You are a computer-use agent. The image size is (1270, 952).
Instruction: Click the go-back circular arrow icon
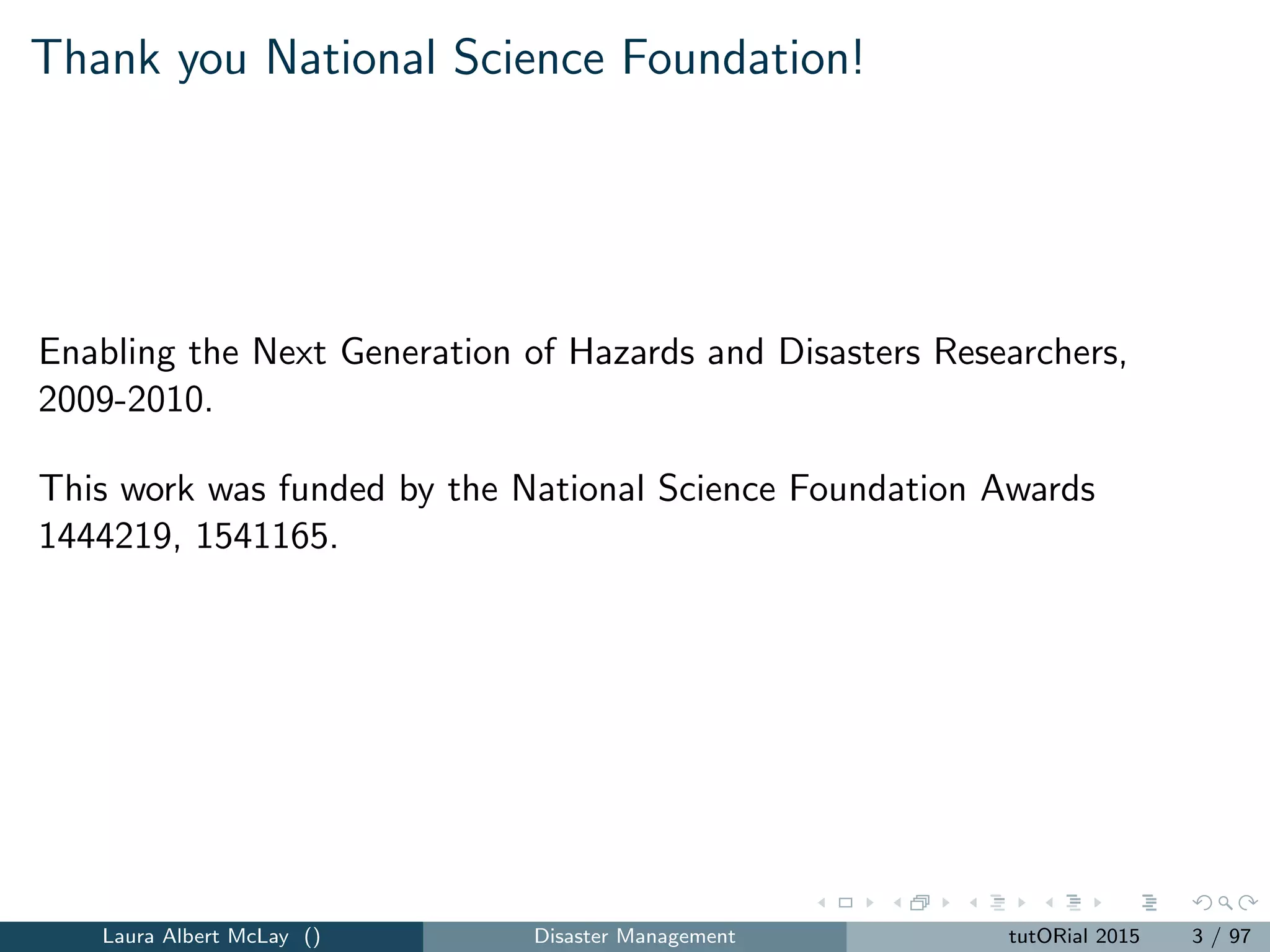pos(1202,903)
